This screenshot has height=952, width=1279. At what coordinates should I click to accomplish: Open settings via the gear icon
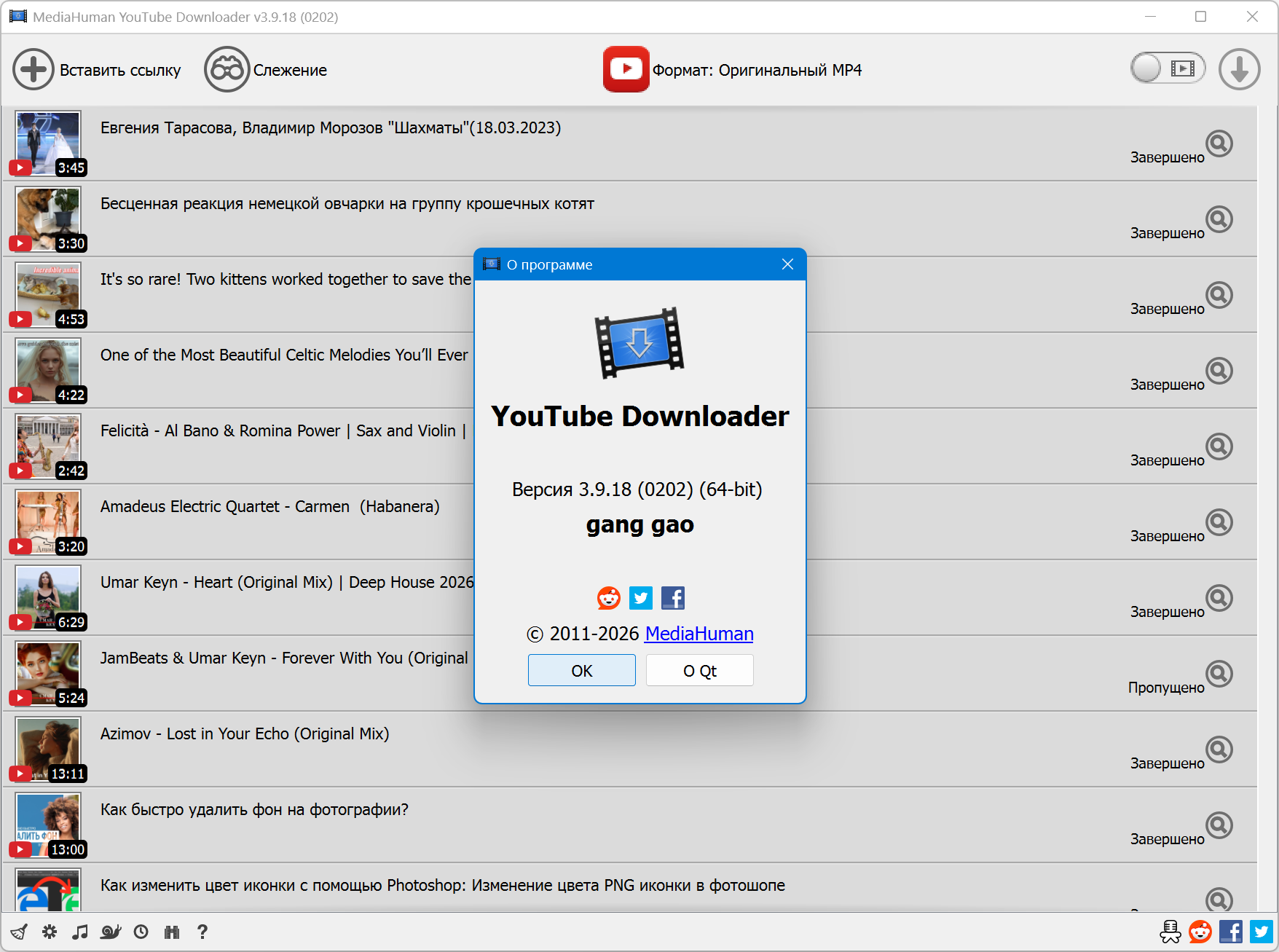[x=50, y=932]
